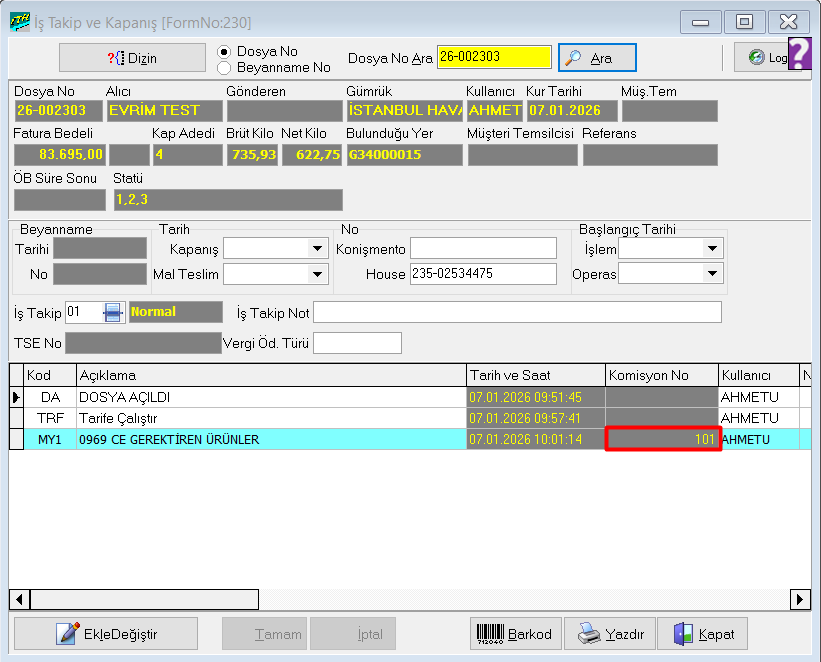Click the Barkod barcode button
Image resolution: width=821 pixels, height=662 pixels.
coord(514,634)
